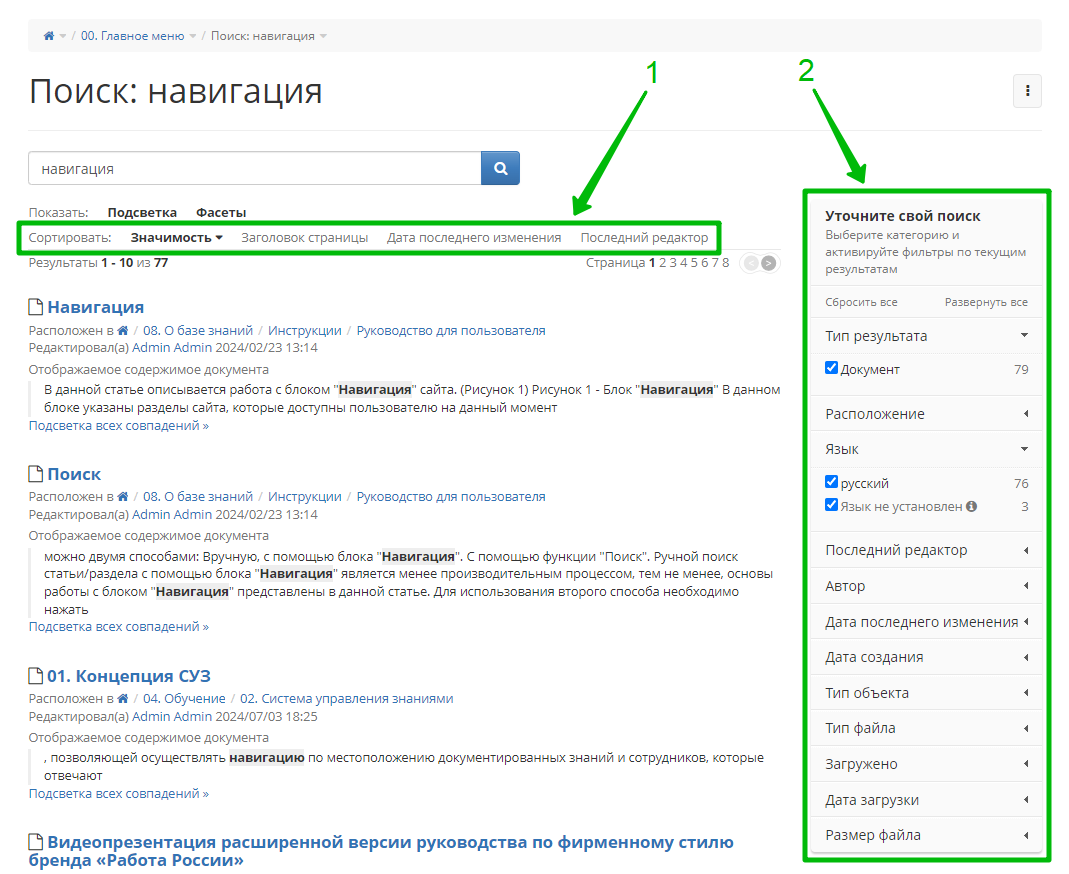Screen dimensions: 1069x874
Task: Go to page 5 of results
Action: (x=694, y=263)
